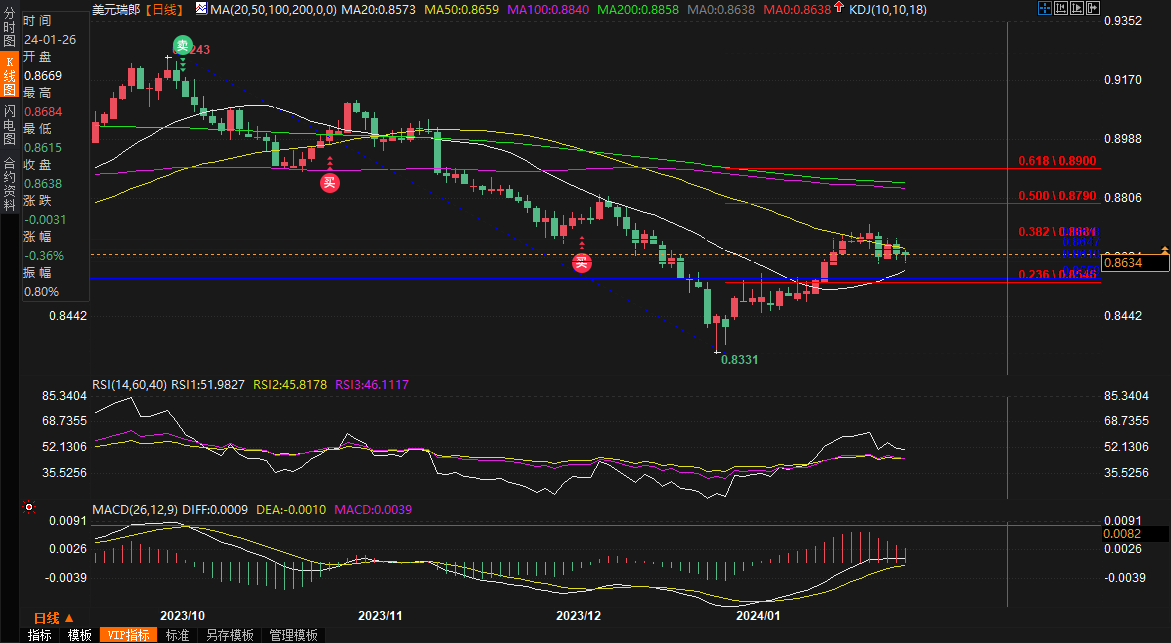
Task: Switch to the 模板 tab
Action: coord(79,635)
